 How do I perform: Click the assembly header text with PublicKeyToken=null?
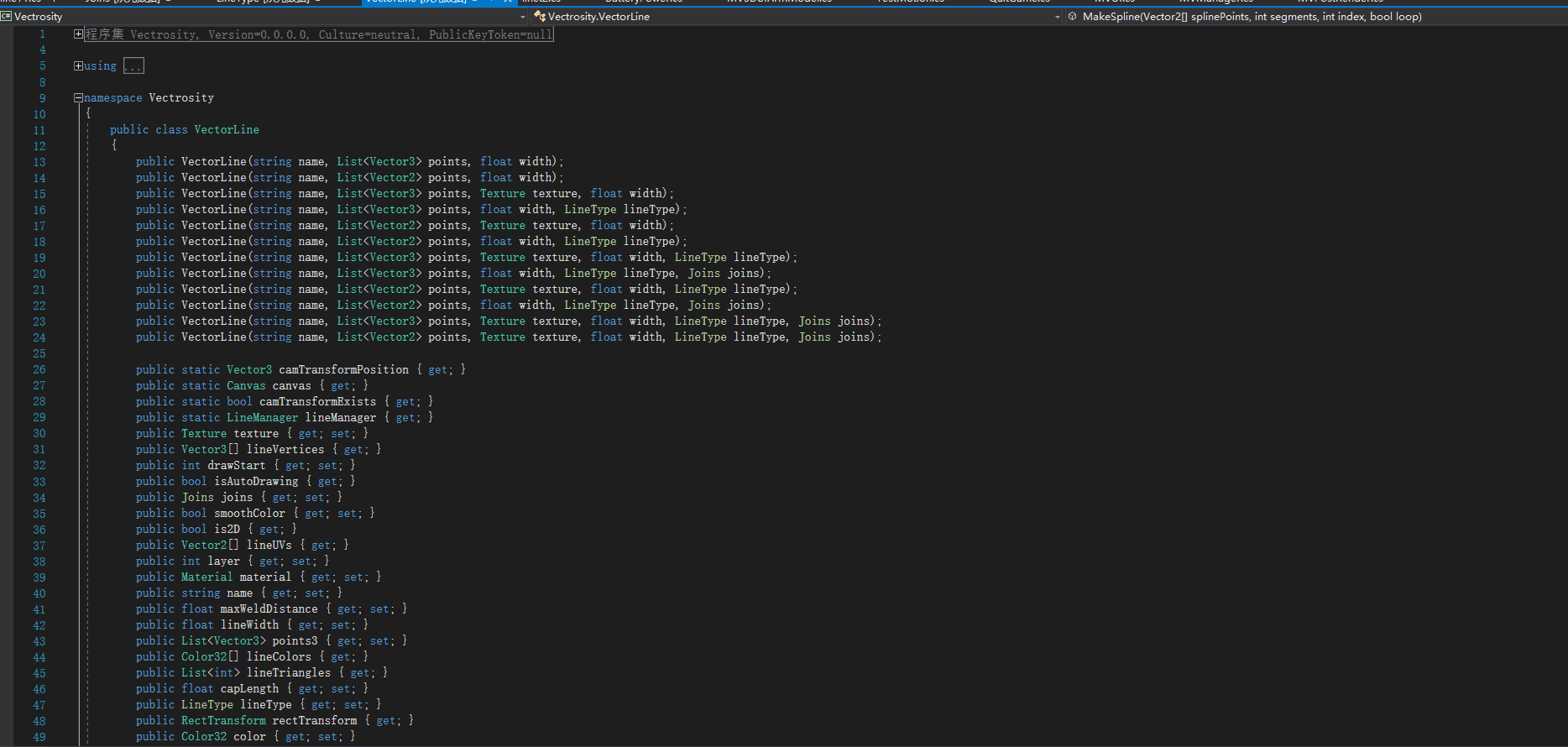[319, 34]
